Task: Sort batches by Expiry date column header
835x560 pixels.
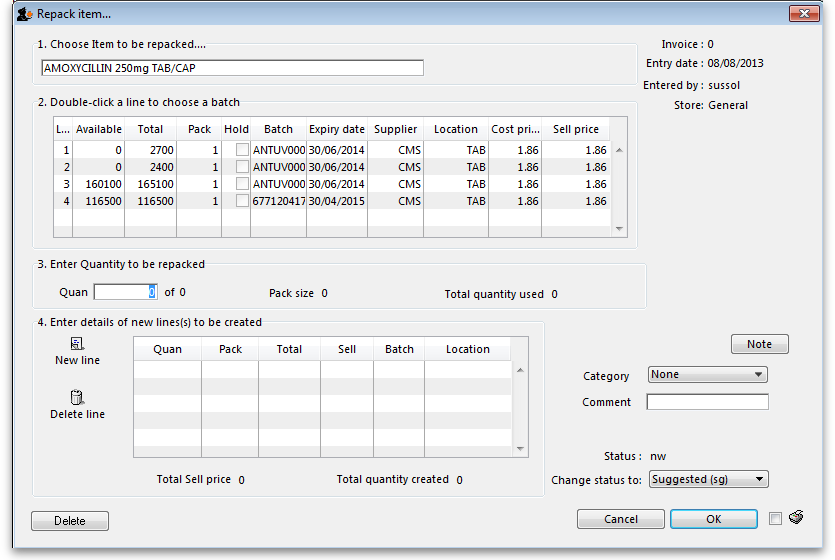Action: click(x=337, y=129)
